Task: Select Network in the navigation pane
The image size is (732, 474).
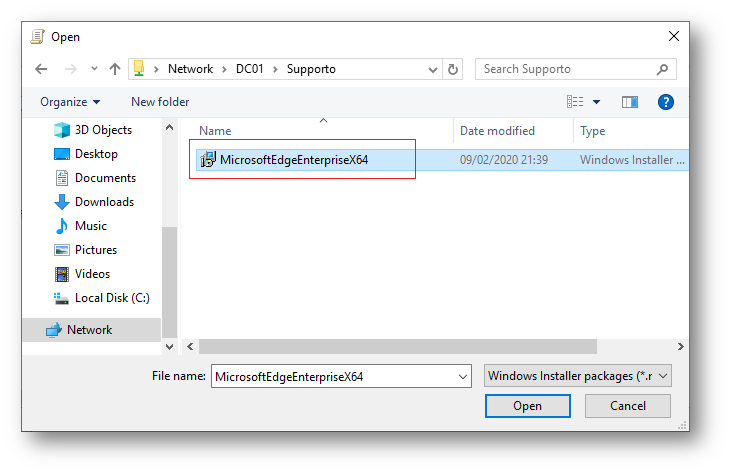Action: pos(92,330)
